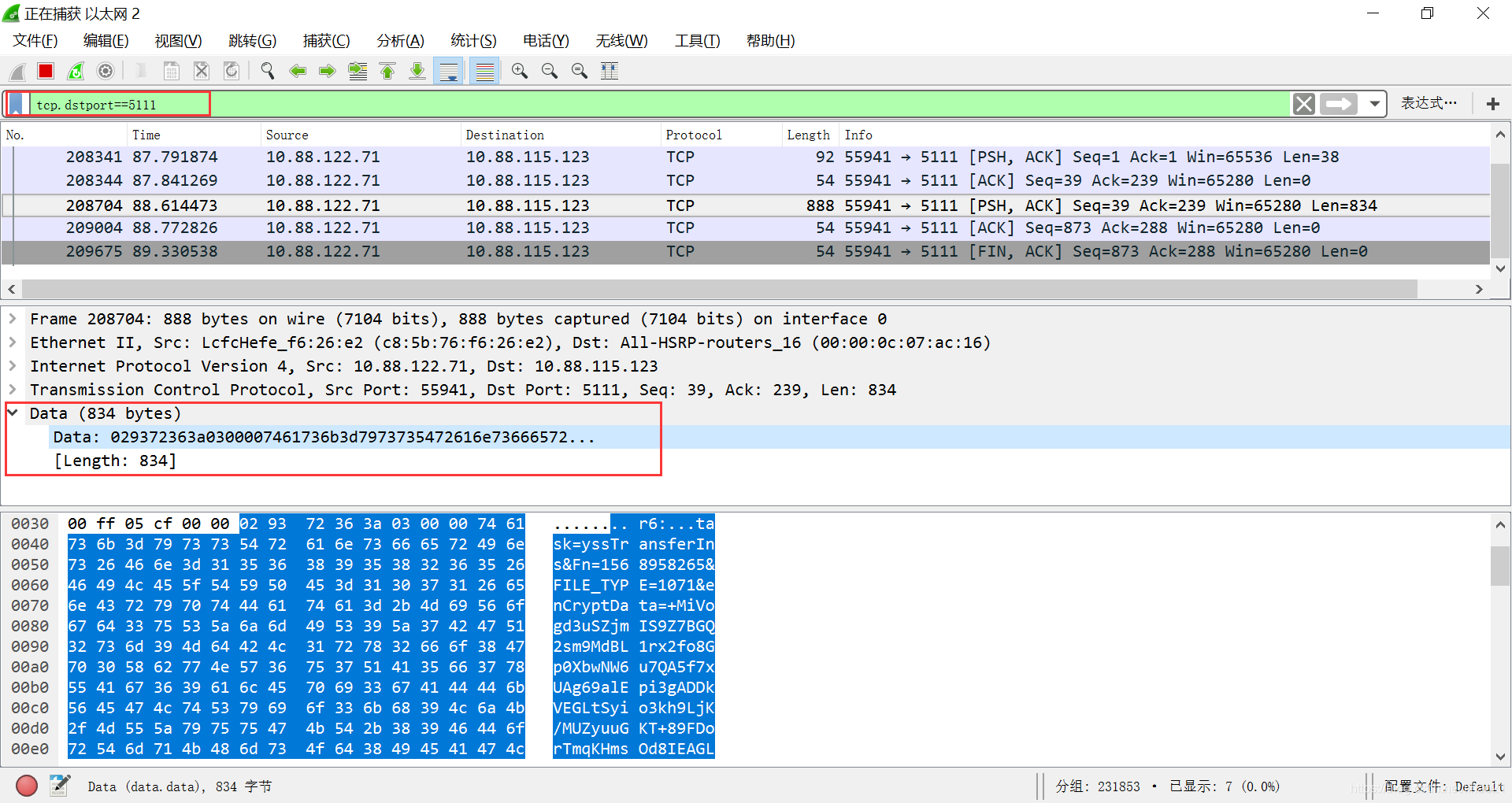Stop the running packet capture
This screenshot has height=803, width=1512.
46,72
